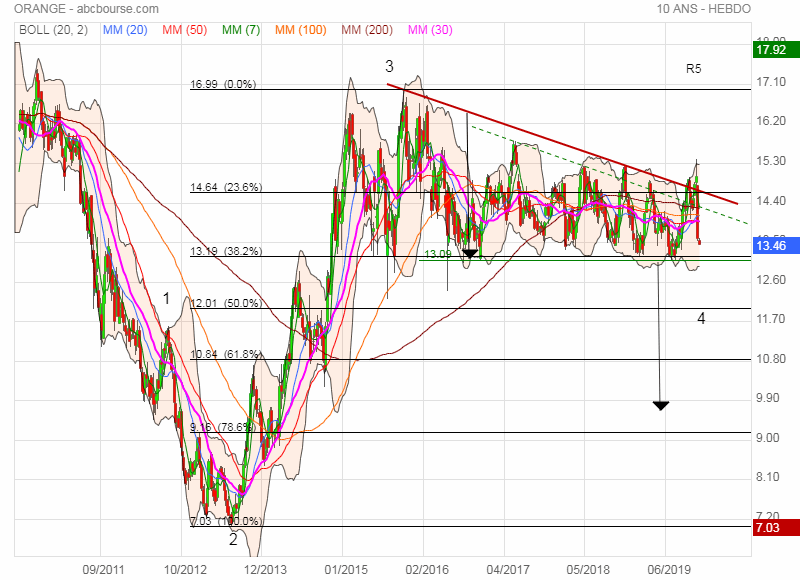This screenshot has width=800, height=580.
Task: Select the "10 ANS - HEBDO" period label
Action: point(704,9)
